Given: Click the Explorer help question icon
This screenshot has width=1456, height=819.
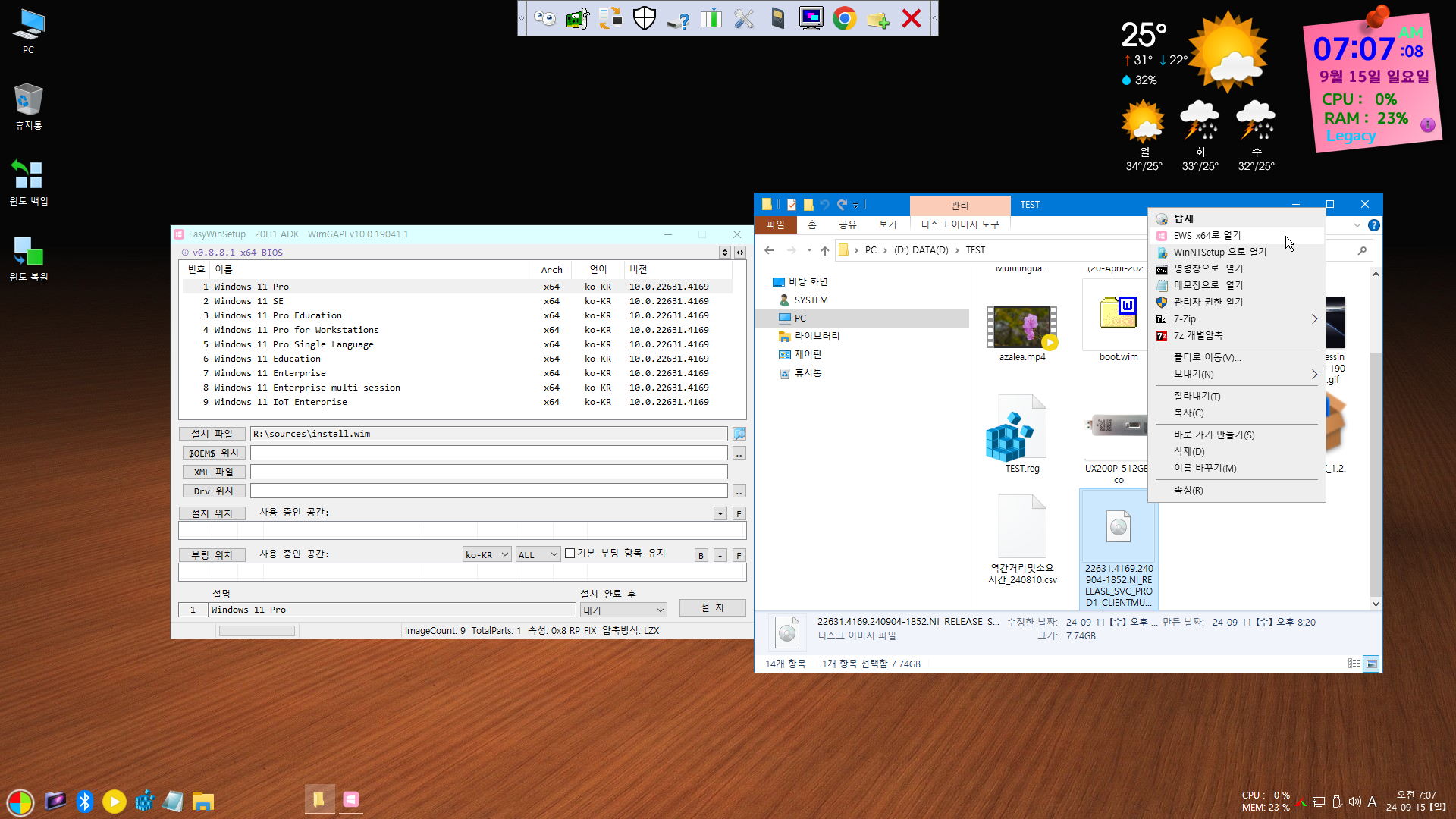Looking at the screenshot, I should coord(1373,225).
